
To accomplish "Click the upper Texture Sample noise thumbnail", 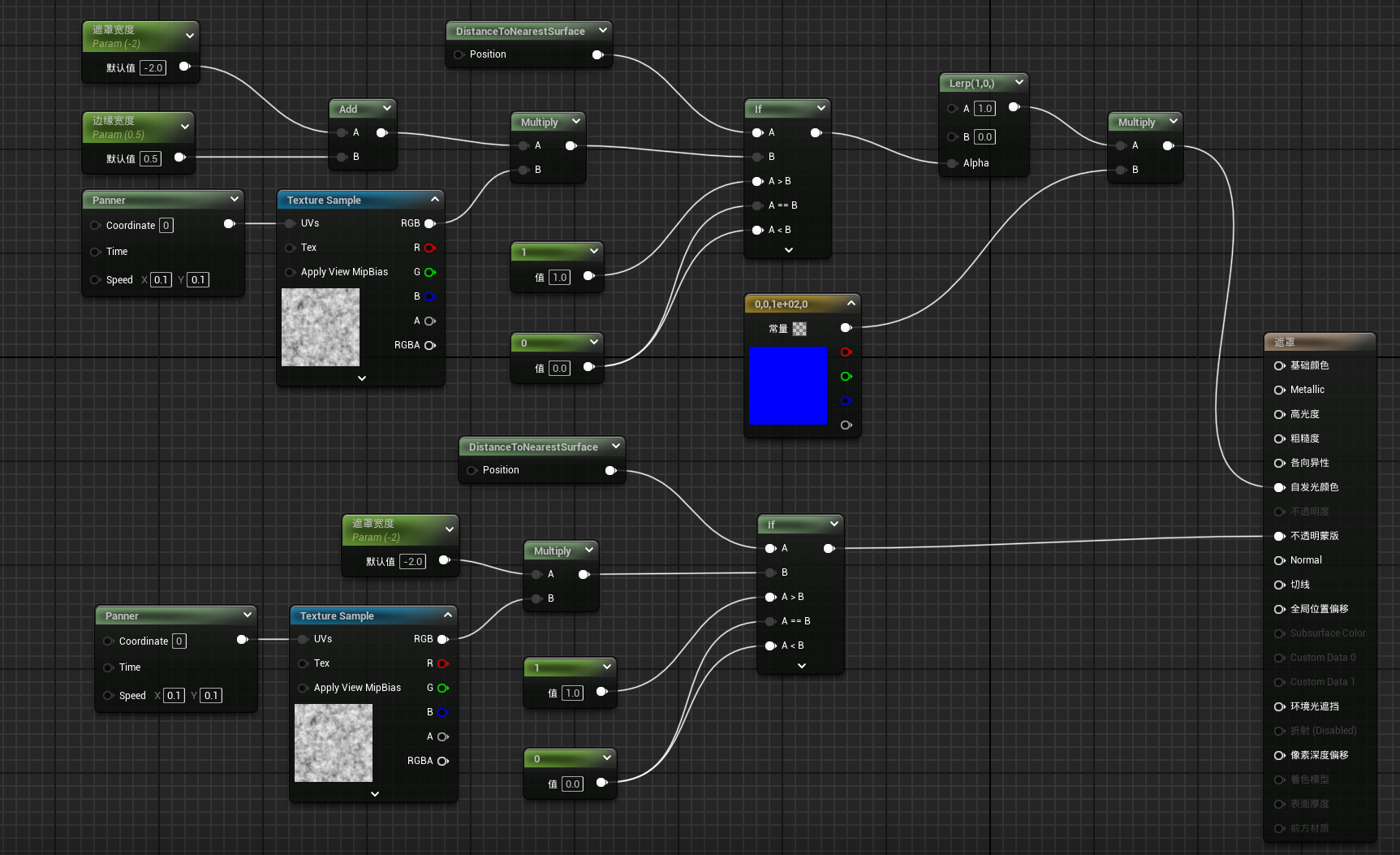I will [321, 327].
